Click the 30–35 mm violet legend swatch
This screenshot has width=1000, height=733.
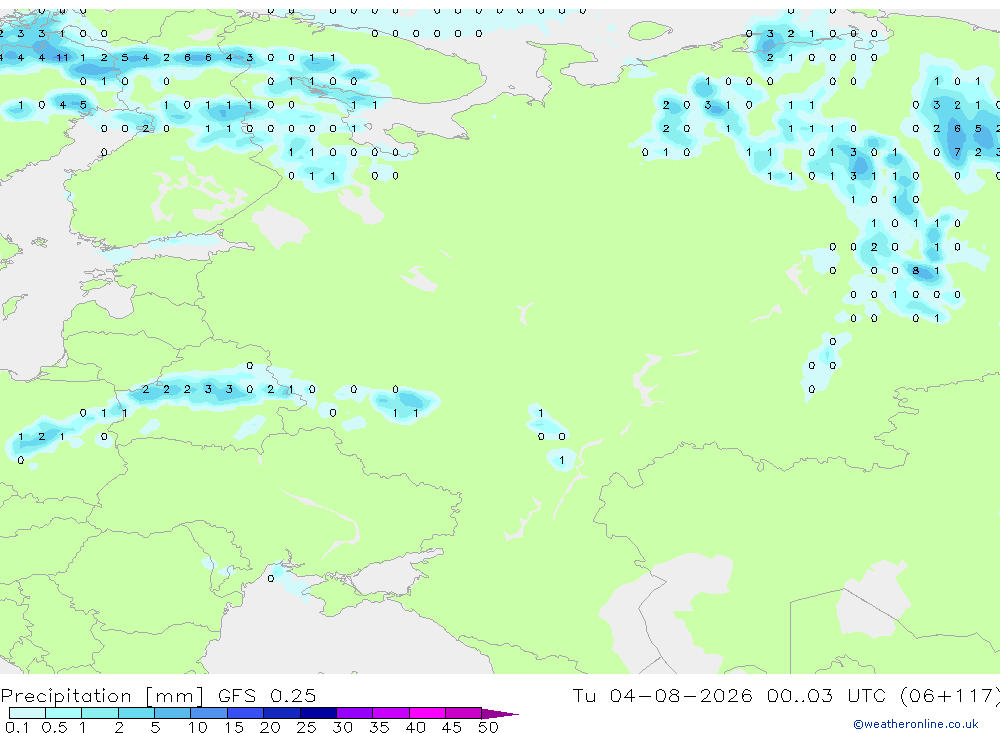coord(354,713)
